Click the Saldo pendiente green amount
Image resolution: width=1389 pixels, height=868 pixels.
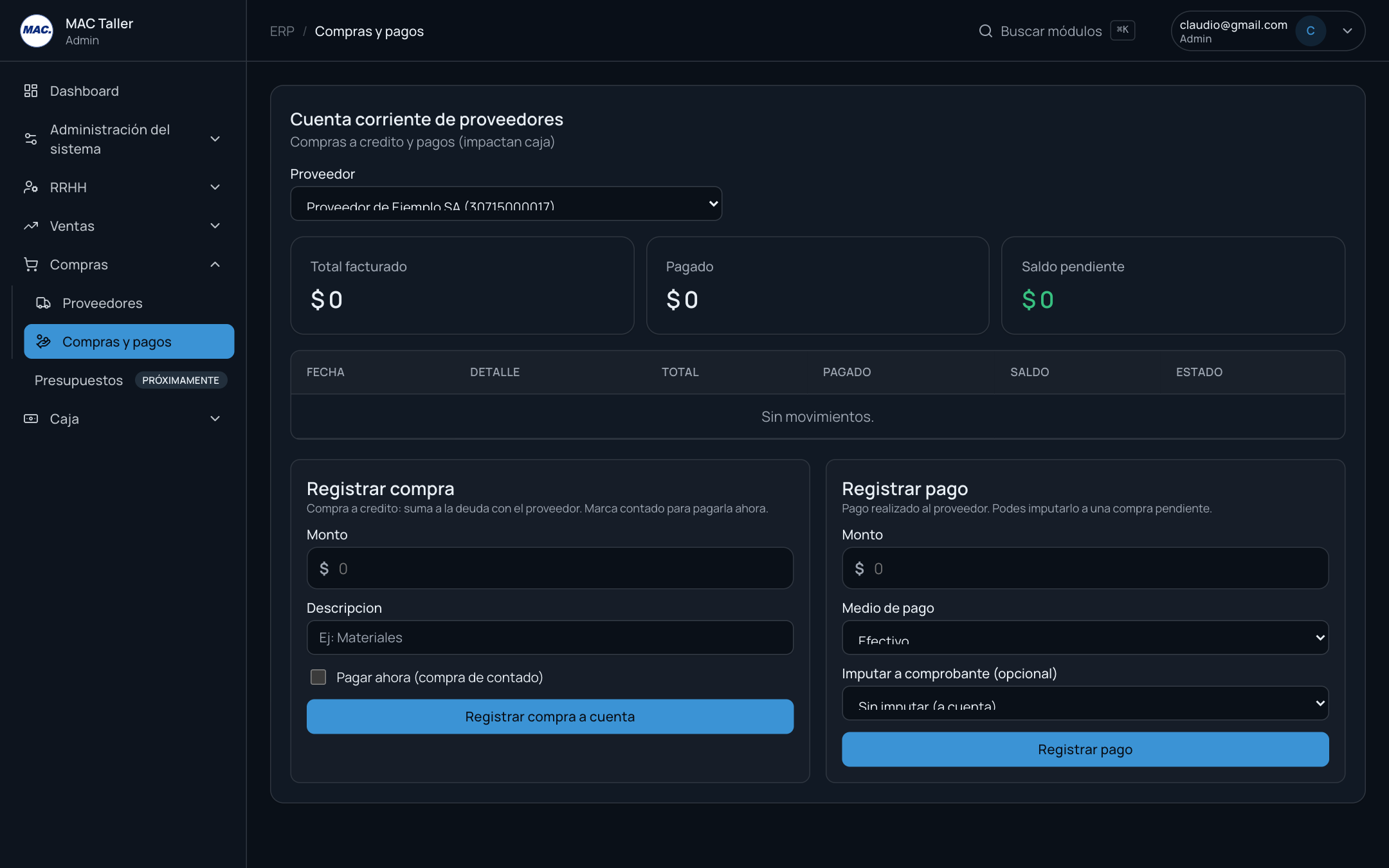click(x=1038, y=300)
